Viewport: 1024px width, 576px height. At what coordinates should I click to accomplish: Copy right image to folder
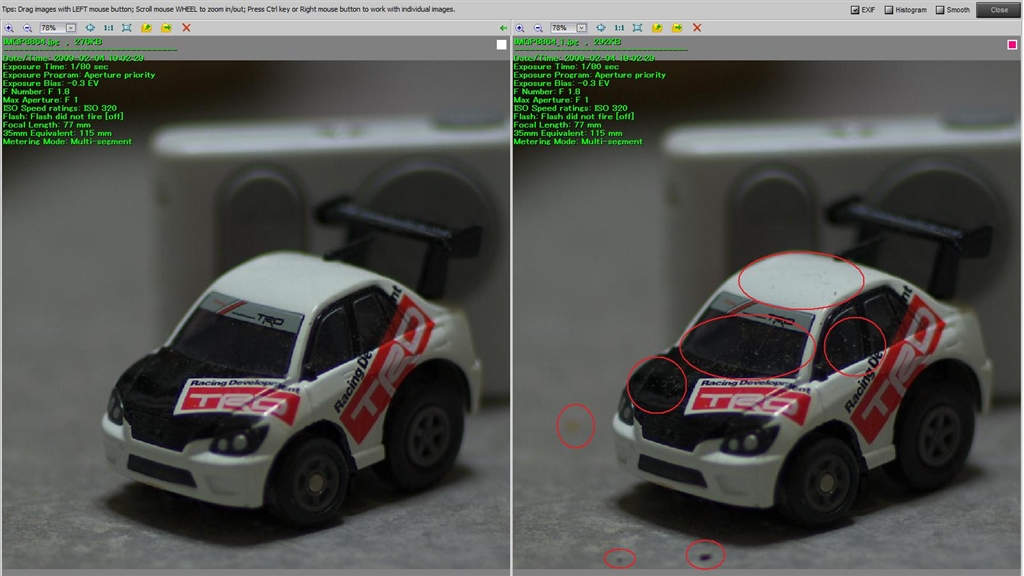coord(657,28)
